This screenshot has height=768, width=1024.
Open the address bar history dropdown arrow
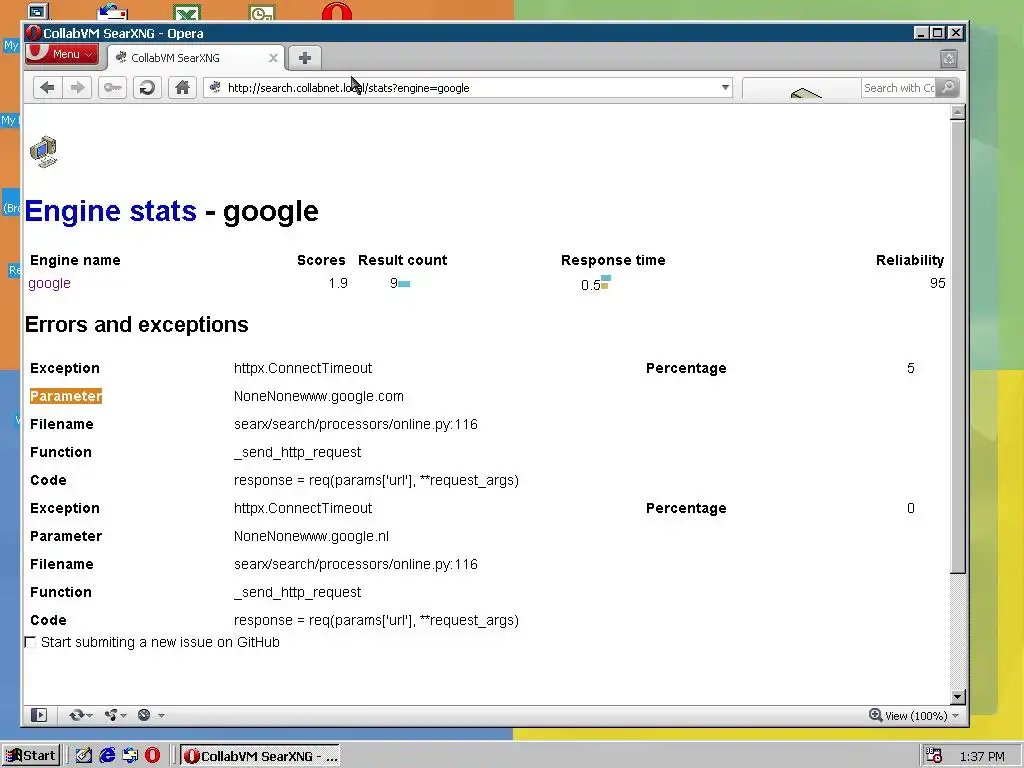[x=725, y=88]
